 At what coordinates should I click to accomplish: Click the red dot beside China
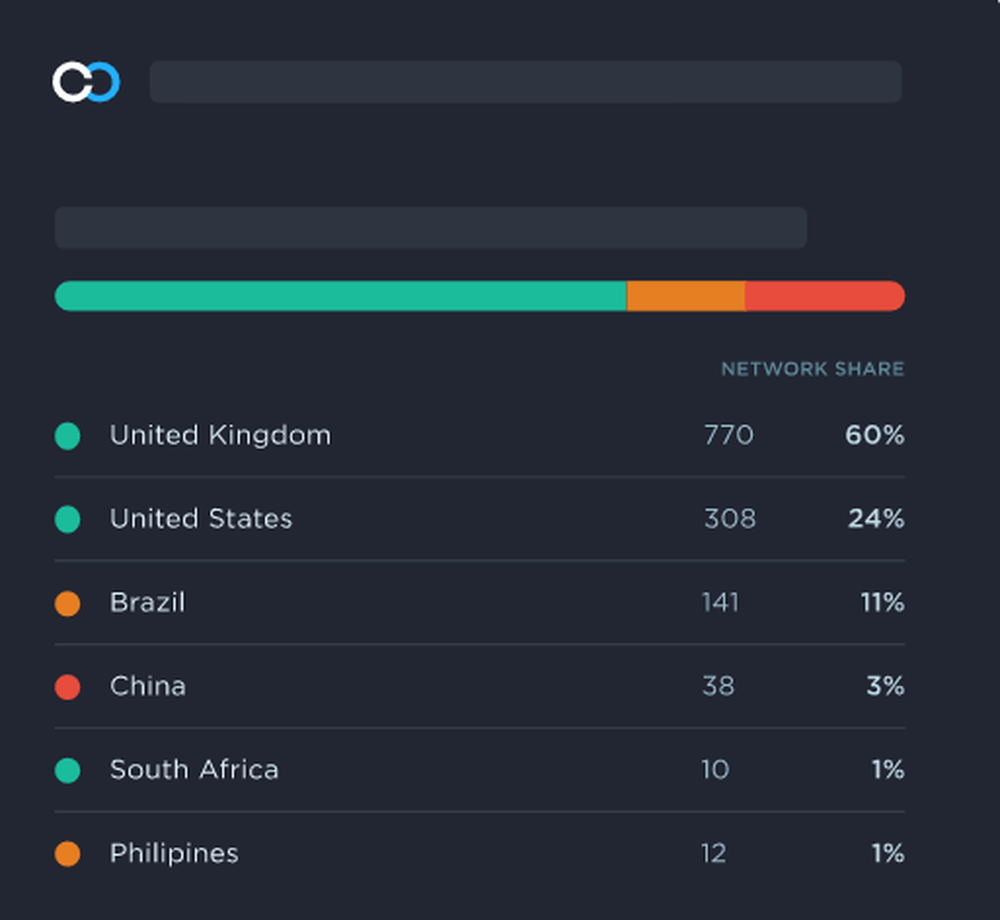(68, 687)
